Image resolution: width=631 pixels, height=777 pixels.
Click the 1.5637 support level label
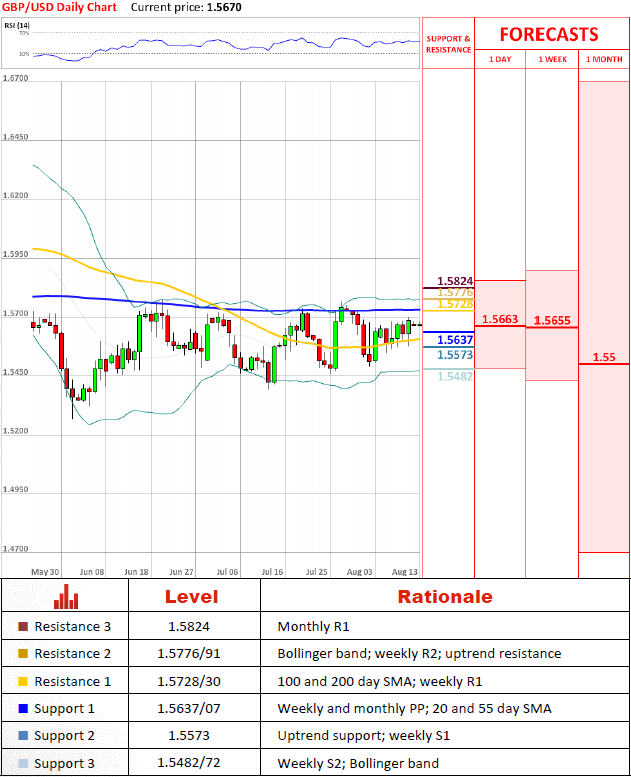pyautogui.click(x=455, y=340)
